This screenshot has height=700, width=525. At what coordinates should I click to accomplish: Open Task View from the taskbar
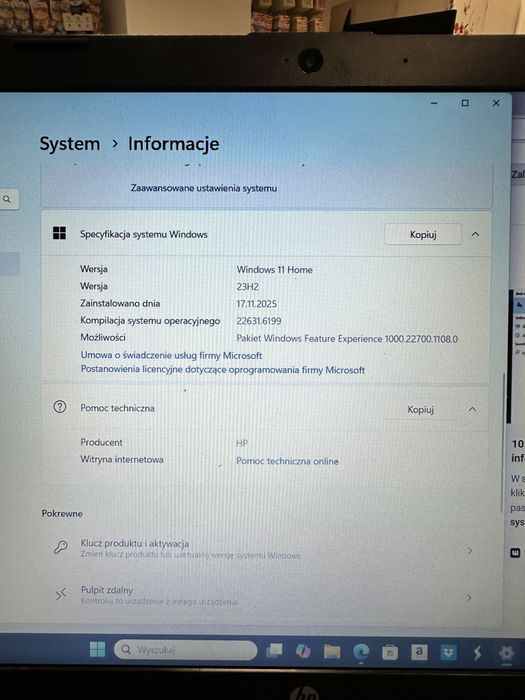pyautogui.click(x=274, y=650)
